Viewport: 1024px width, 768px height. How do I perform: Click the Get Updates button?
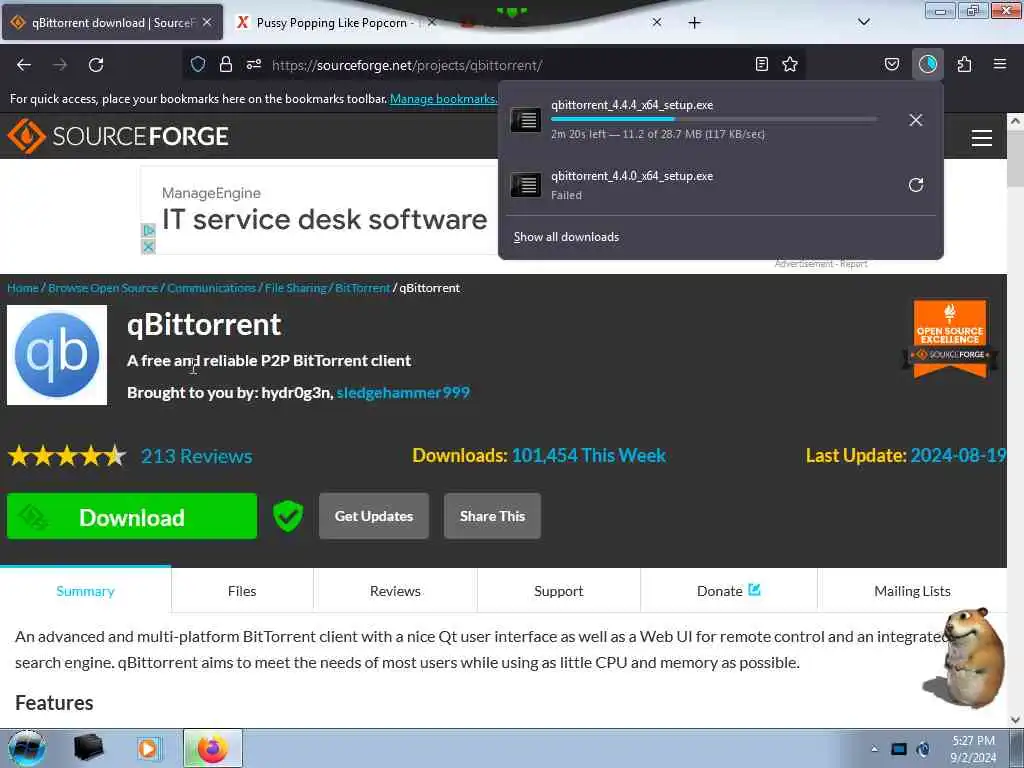tap(374, 516)
